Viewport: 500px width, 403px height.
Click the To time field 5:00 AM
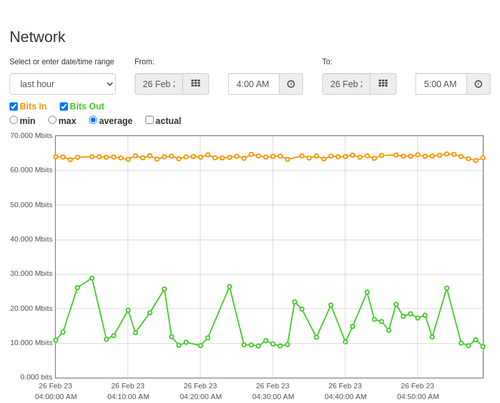coord(441,84)
